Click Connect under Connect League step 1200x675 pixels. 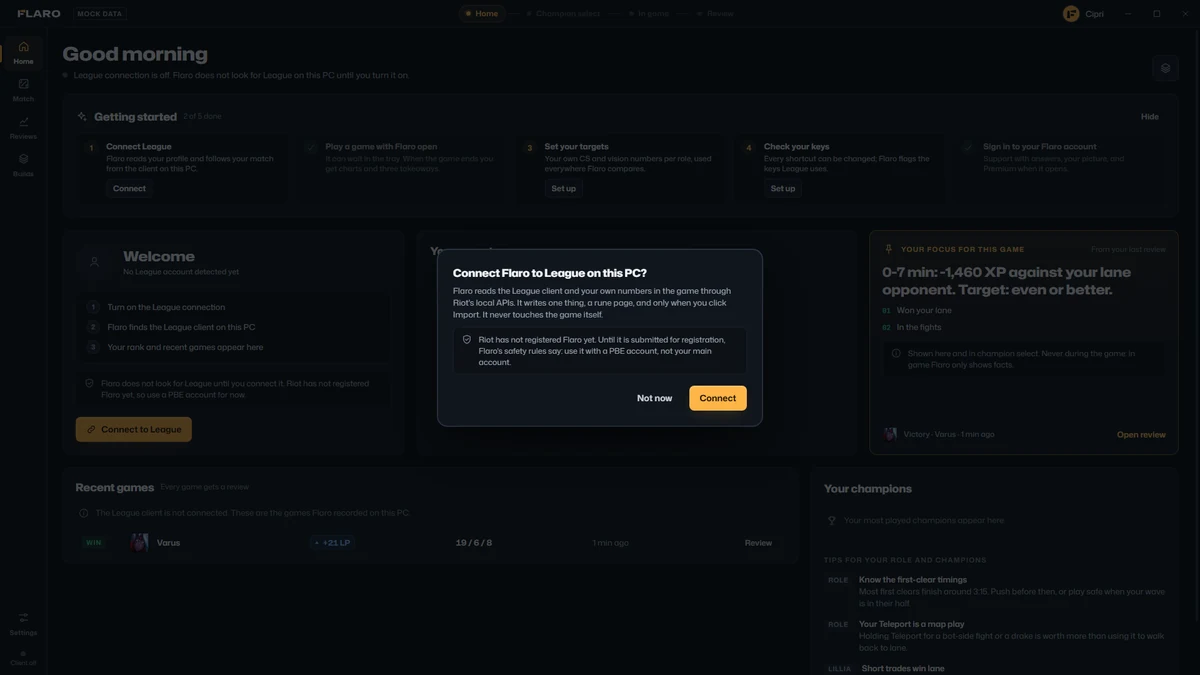pyautogui.click(x=129, y=188)
